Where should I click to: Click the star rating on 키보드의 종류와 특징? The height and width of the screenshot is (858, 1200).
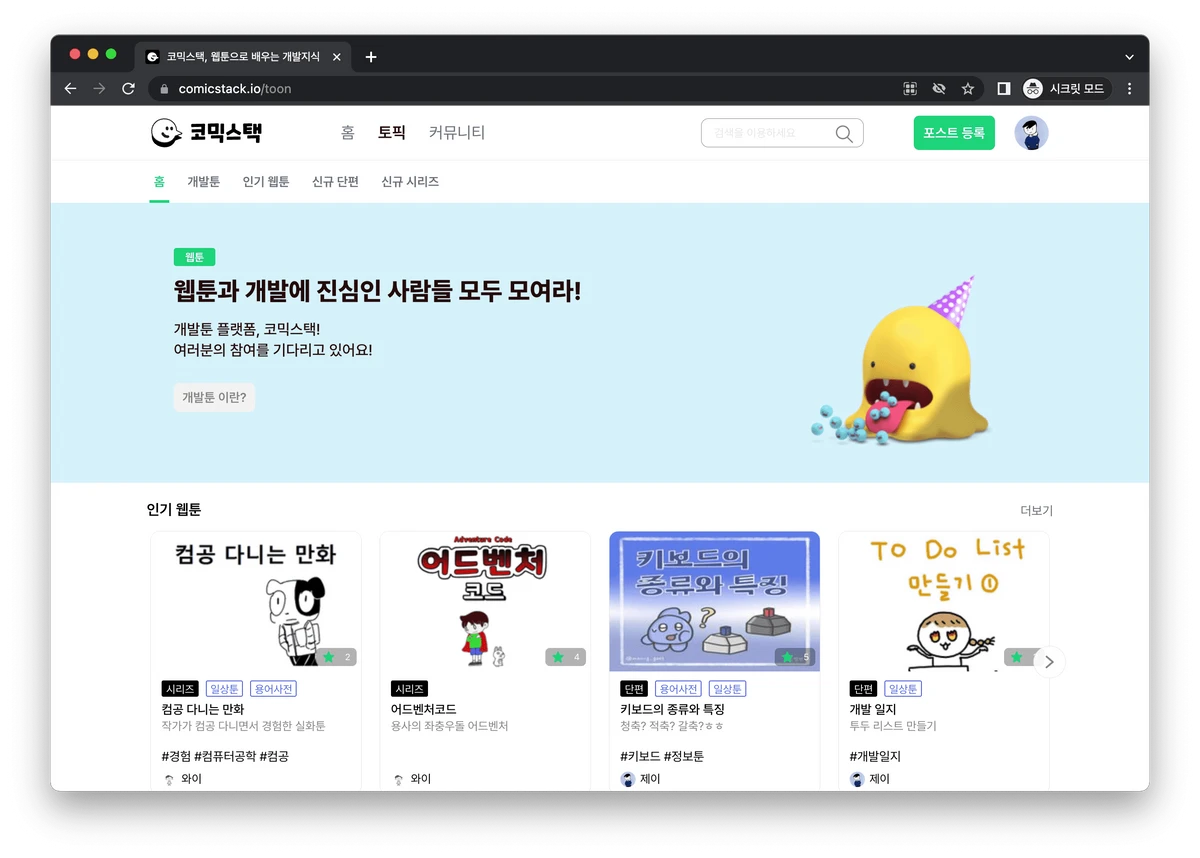point(795,657)
